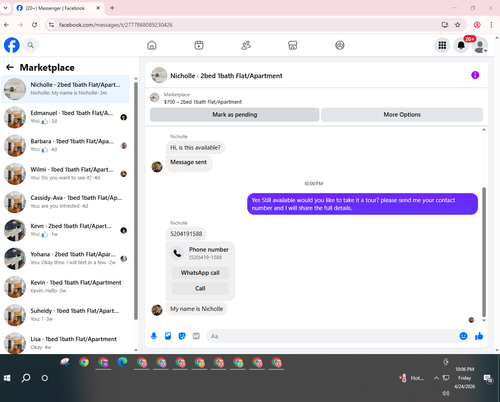Open the apps menu grid

[442, 45]
